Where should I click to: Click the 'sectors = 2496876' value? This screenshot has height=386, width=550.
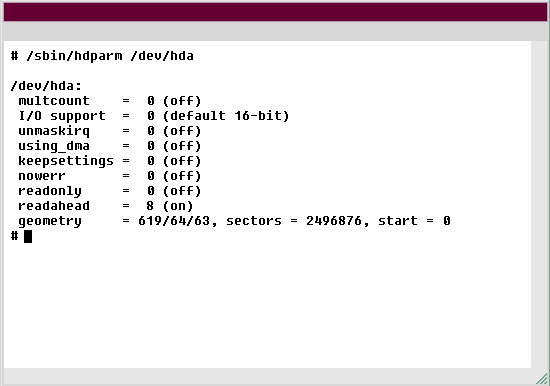click(294, 221)
